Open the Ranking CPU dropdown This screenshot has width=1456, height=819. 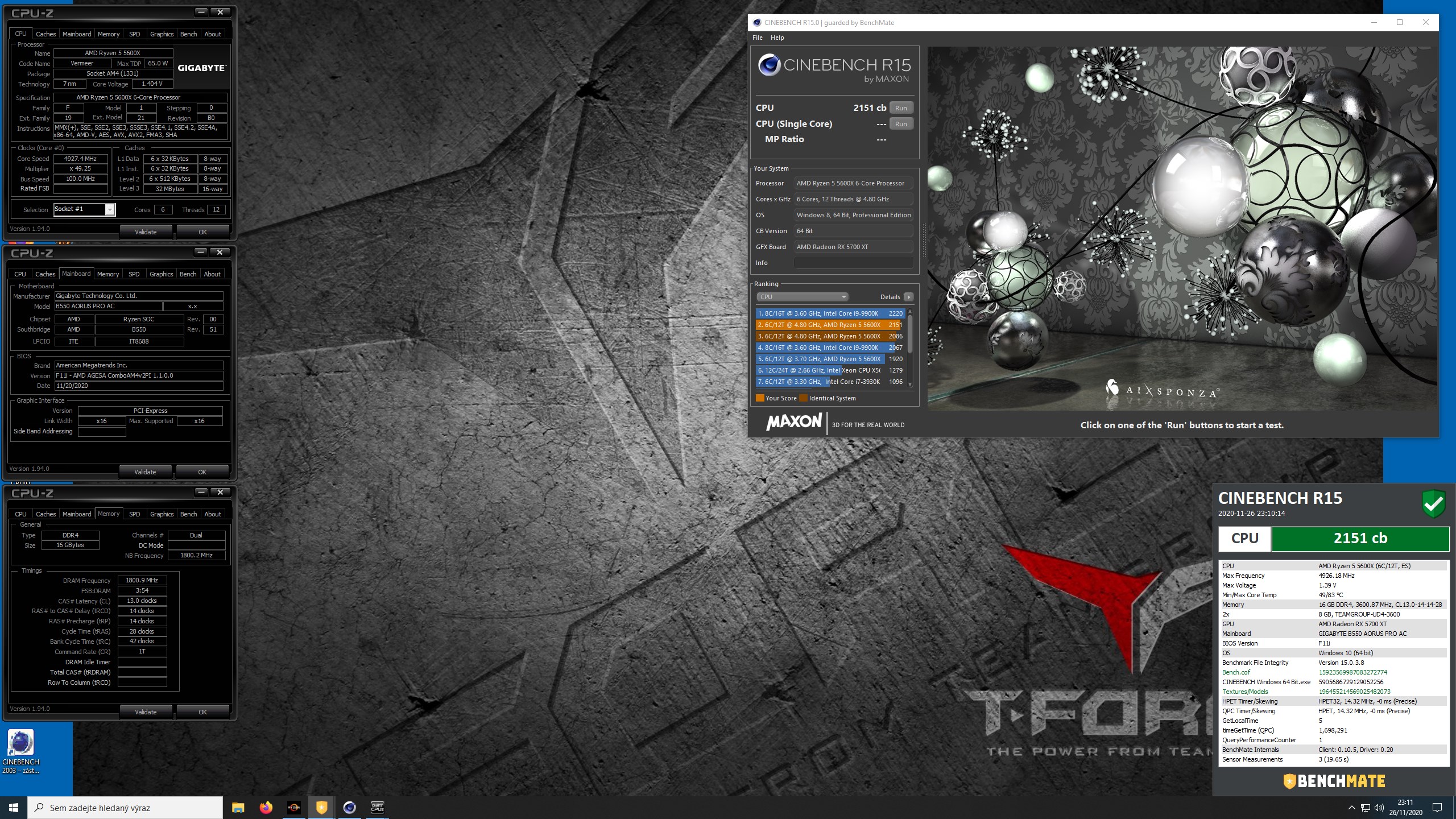[803, 297]
